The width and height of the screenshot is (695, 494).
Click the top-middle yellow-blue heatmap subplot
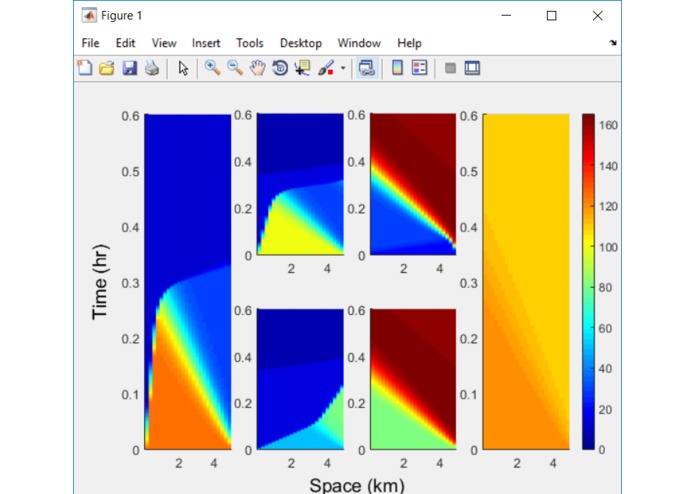coord(301,184)
